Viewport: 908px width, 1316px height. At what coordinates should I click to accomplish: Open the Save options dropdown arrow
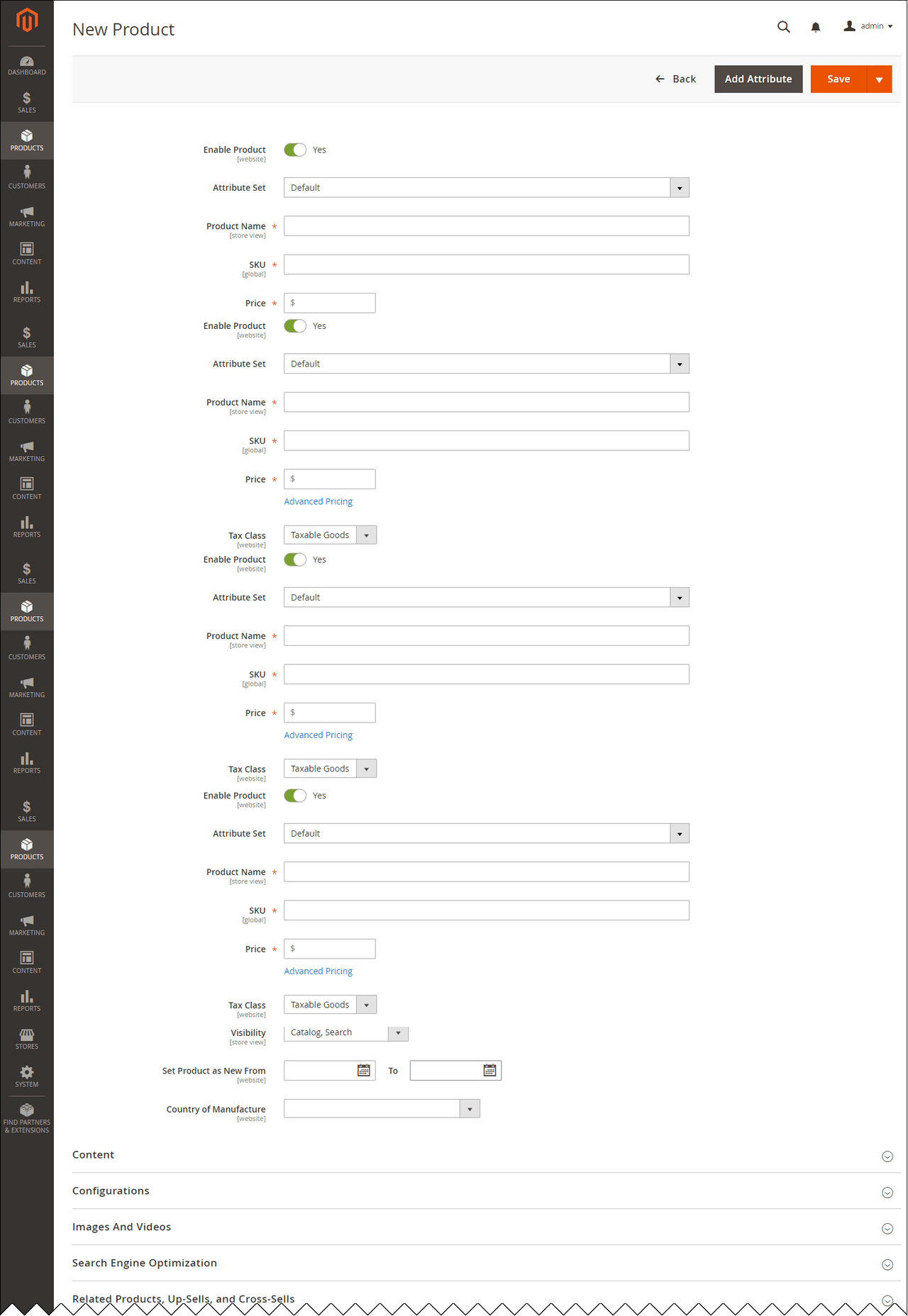pyautogui.click(x=880, y=79)
